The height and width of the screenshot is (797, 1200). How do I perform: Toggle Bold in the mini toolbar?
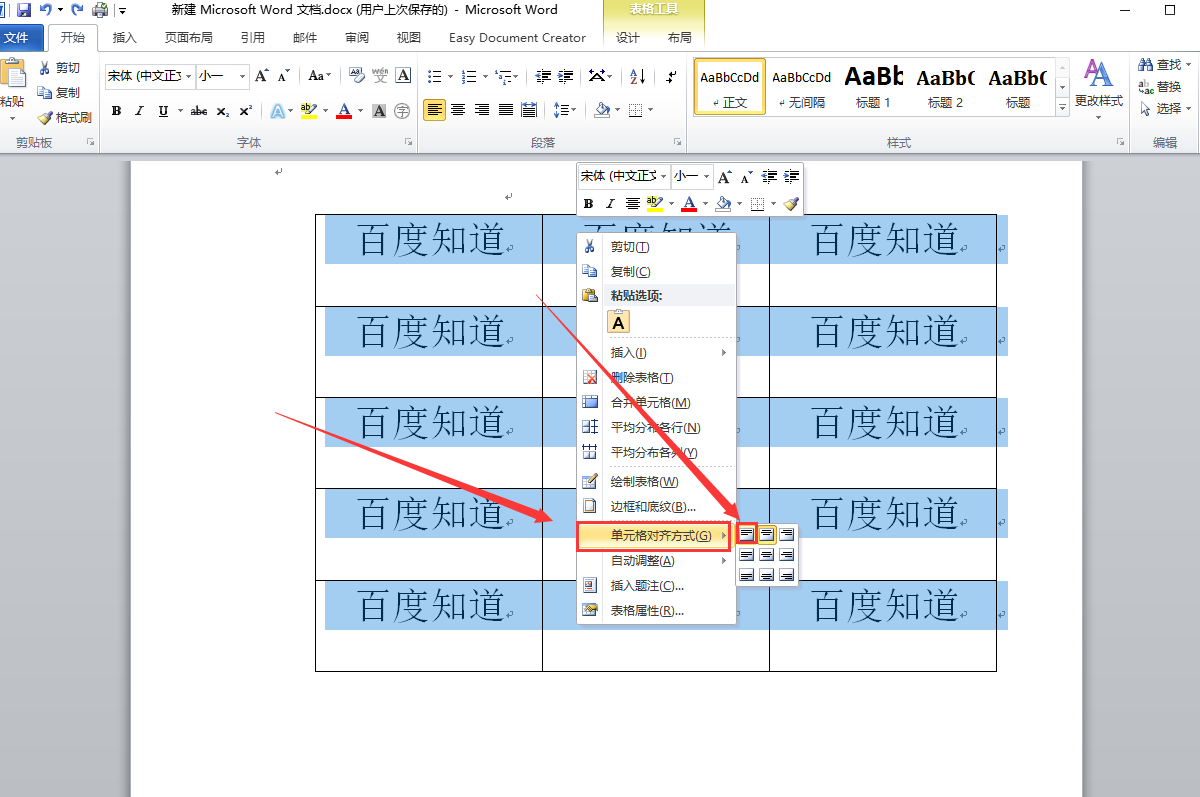click(x=588, y=204)
